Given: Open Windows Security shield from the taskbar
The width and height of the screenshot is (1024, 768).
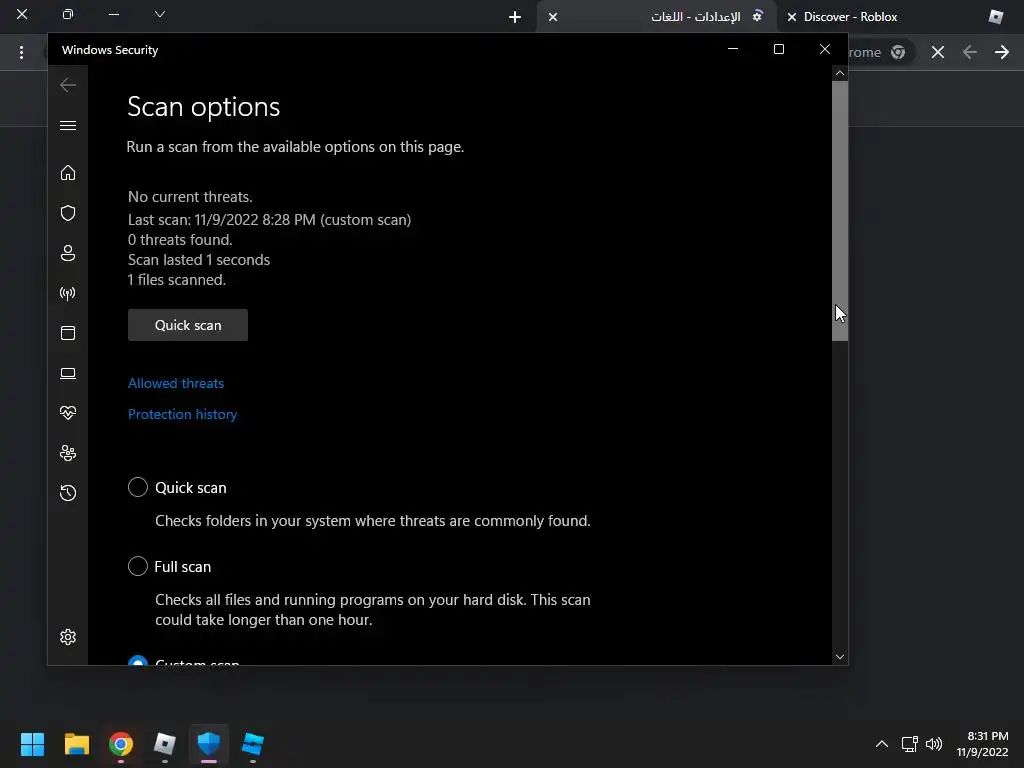Looking at the screenshot, I should (x=209, y=744).
